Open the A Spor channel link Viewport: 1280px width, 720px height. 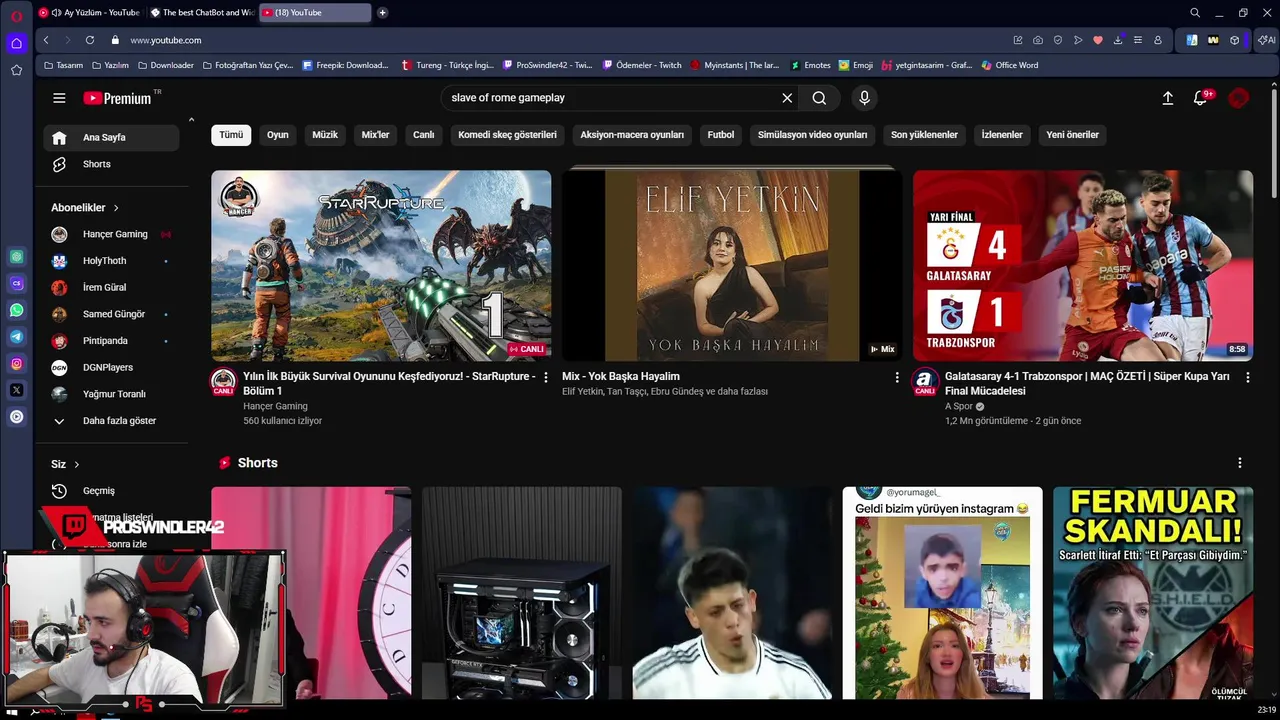(959, 406)
